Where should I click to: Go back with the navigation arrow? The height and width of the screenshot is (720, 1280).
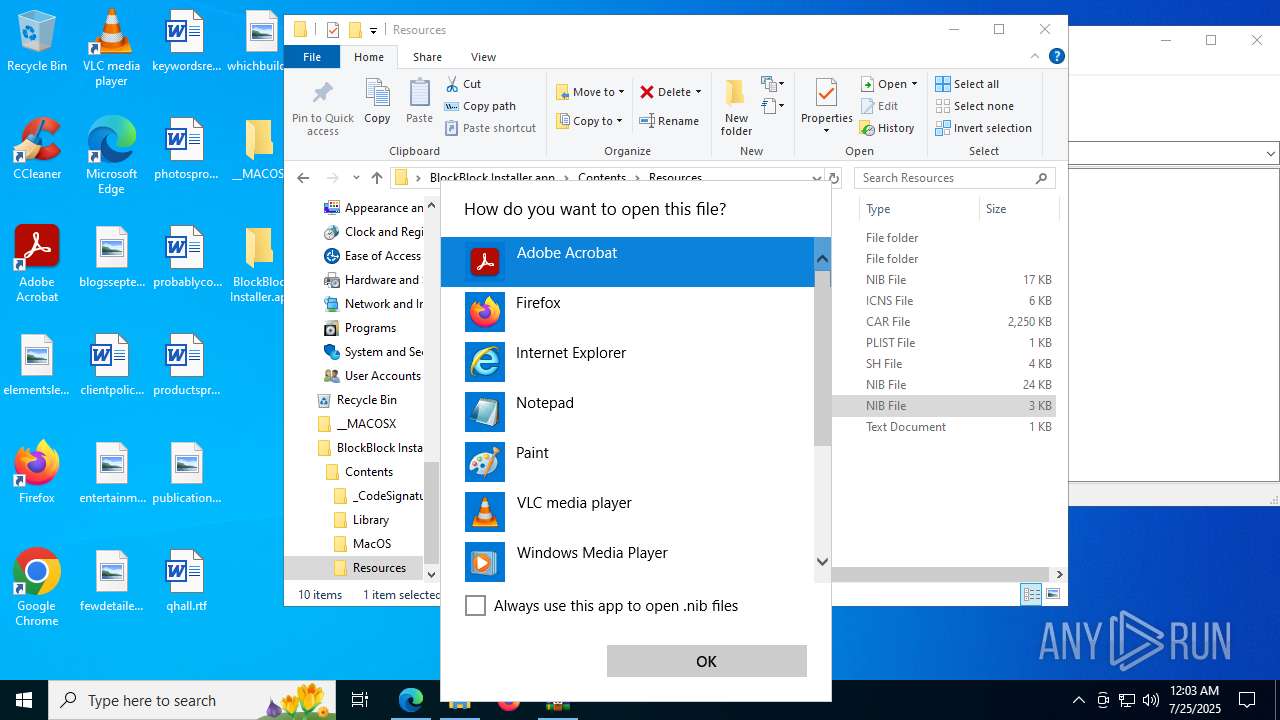tap(304, 178)
